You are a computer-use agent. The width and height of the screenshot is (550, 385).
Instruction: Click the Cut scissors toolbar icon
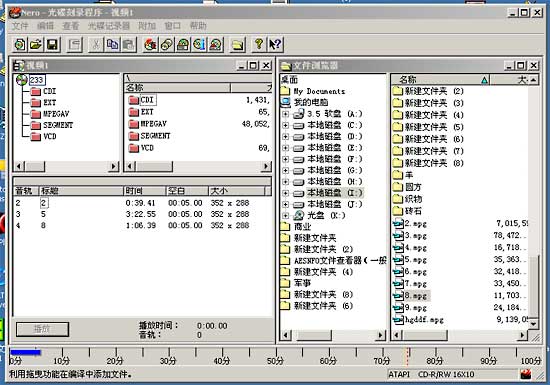(96, 45)
